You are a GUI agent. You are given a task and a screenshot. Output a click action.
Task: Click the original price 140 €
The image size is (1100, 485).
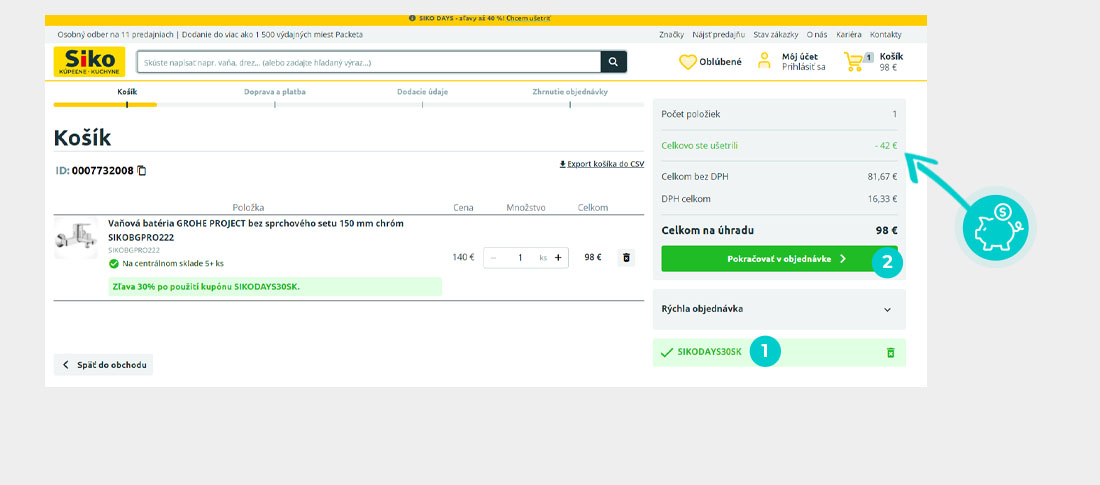pos(464,258)
